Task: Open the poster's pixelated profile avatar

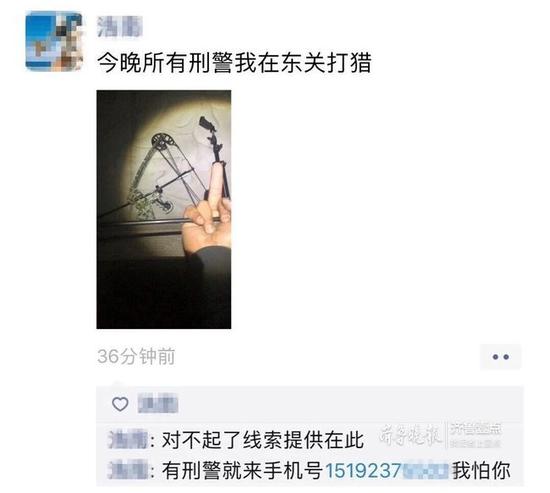Action: (x=54, y=41)
